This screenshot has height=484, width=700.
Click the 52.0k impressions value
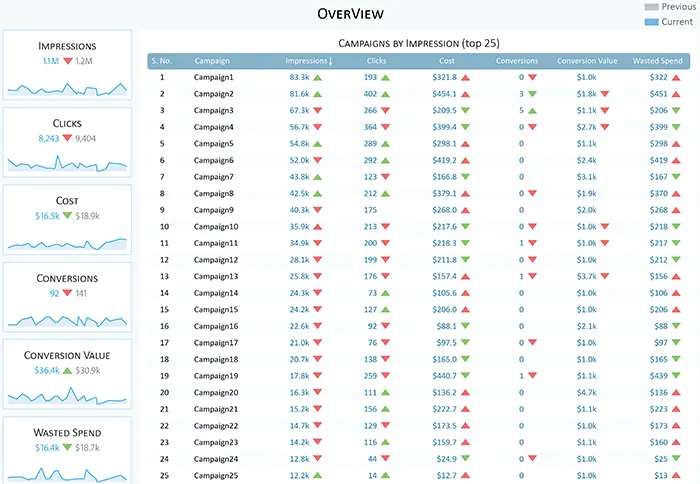point(299,160)
